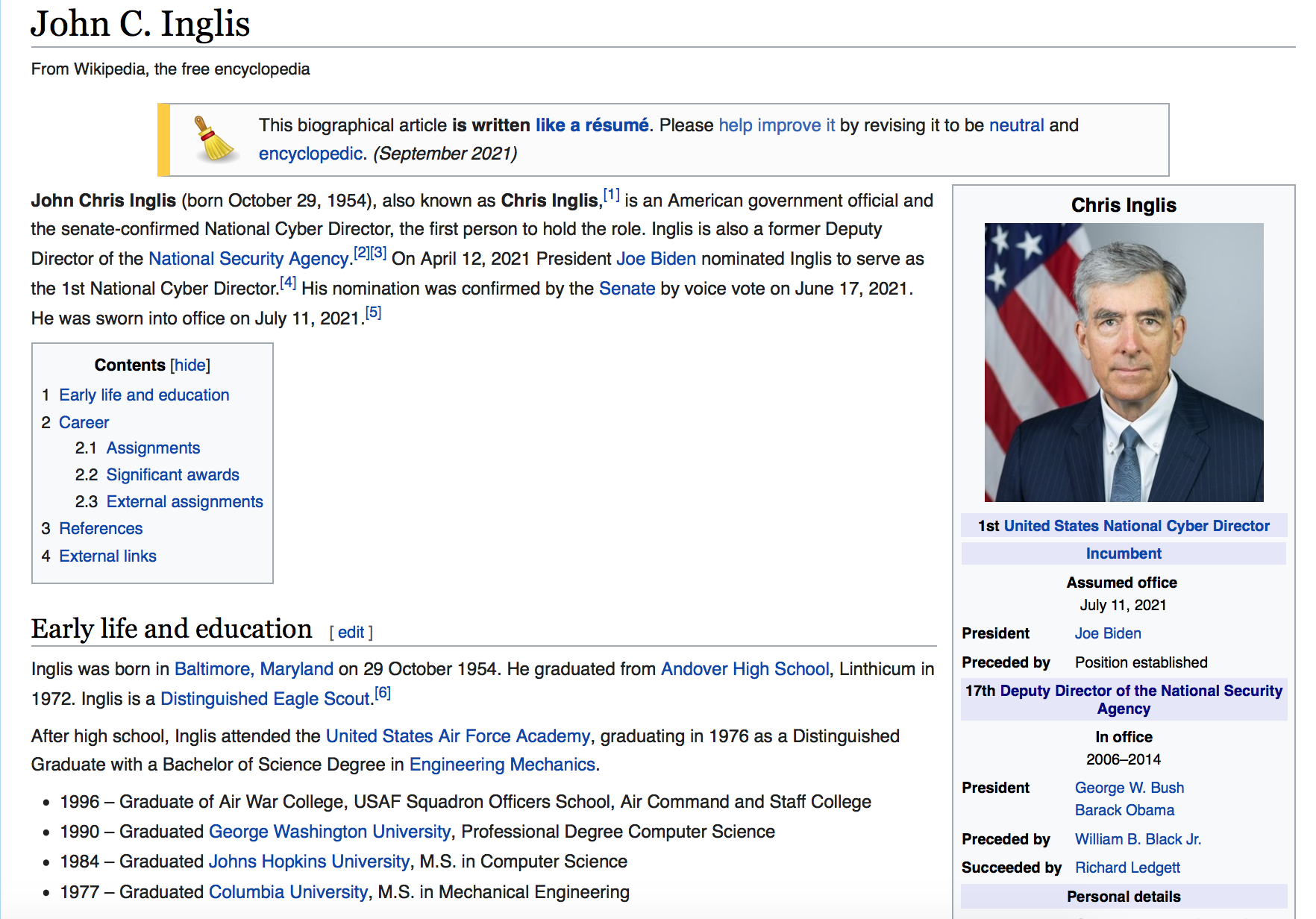The width and height of the screenshot is (1316, 919).
Task: Open United States Air Force Academy link
Action: tap(458, 736)
